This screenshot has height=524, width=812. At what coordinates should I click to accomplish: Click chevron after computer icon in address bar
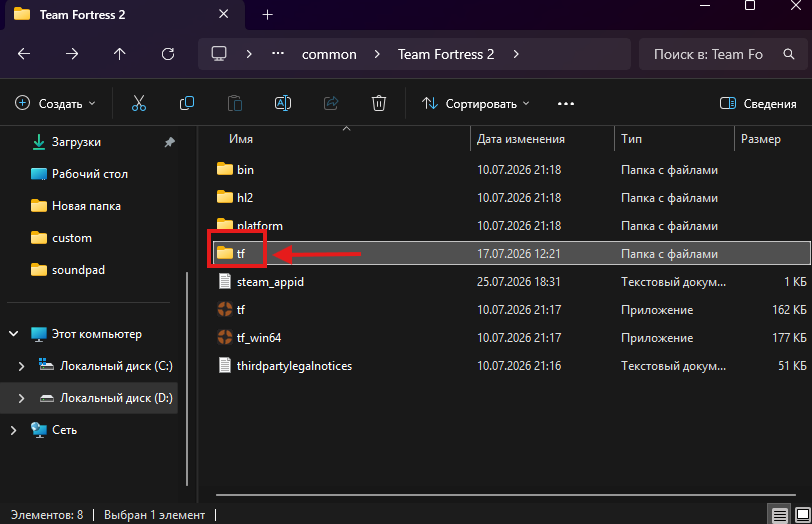click(249, 54)
